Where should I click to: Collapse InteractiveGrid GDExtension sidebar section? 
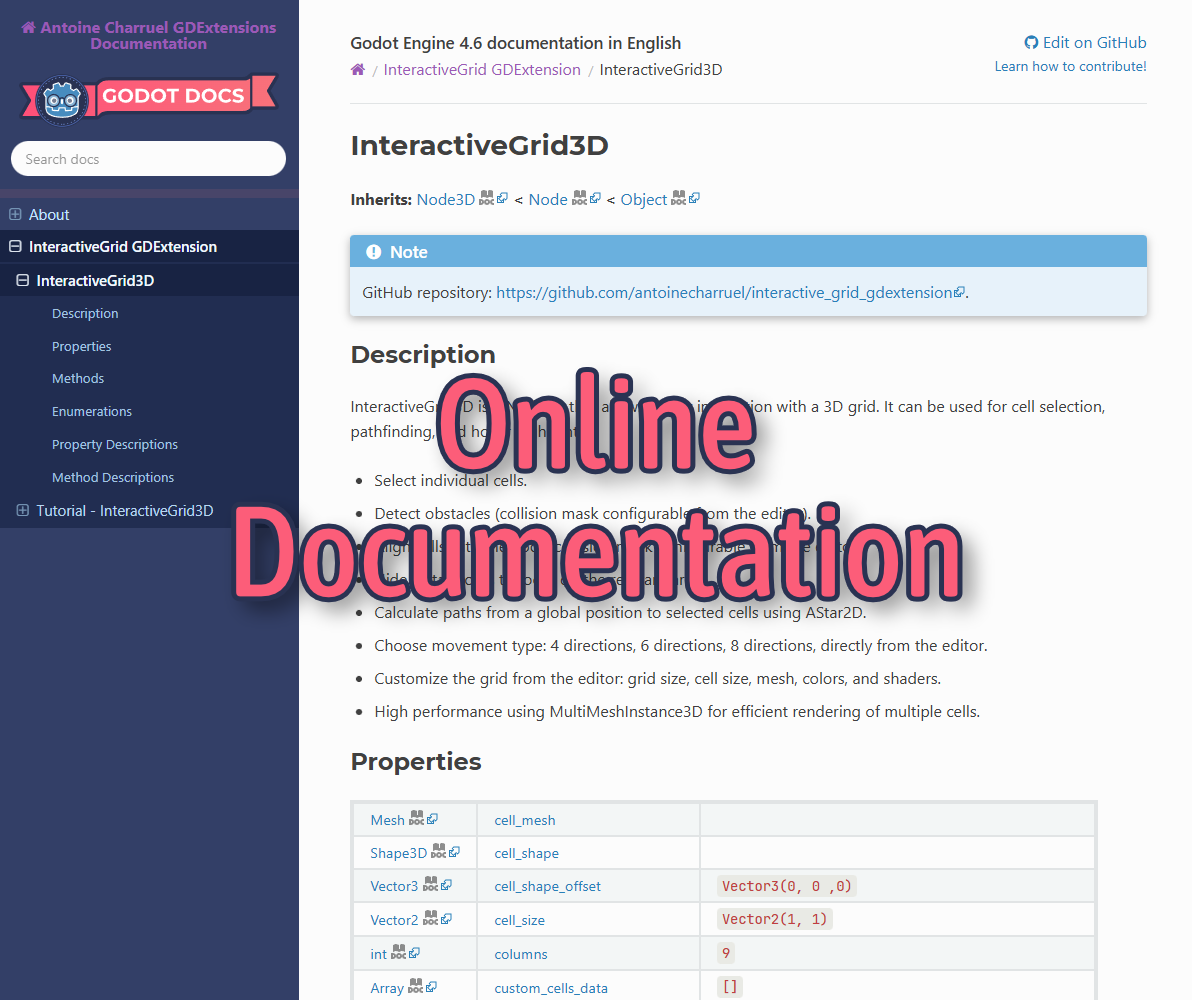pyautogui.click(x=15, y=246)
